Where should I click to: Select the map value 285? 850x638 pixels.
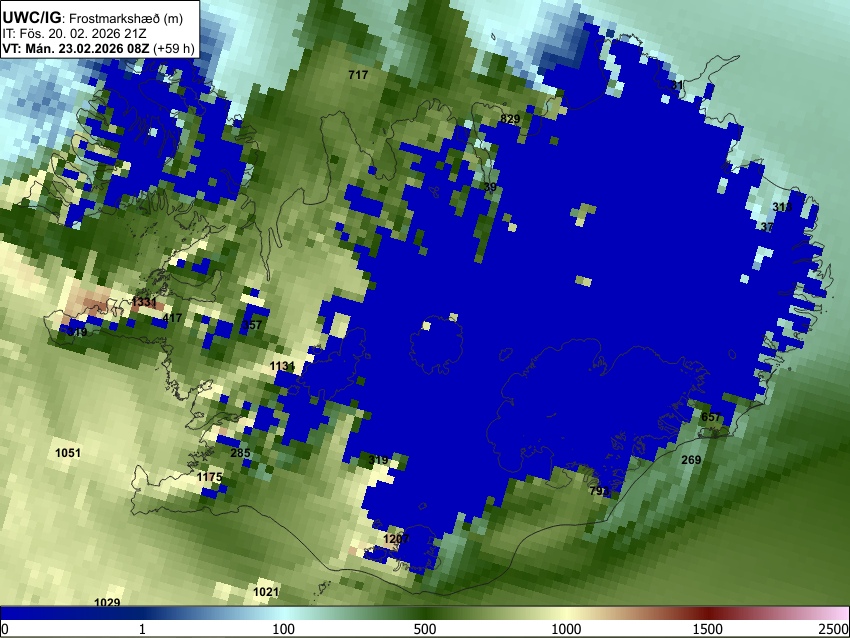click(x=240, y=453)
